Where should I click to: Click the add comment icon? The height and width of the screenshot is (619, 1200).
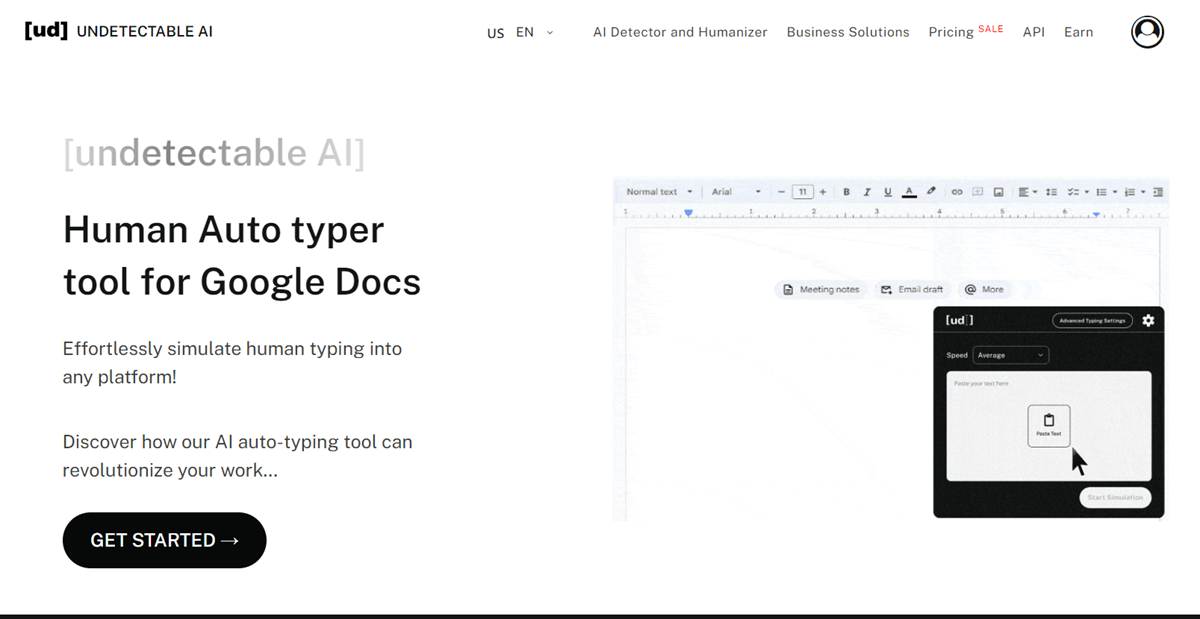pos(978,192)
